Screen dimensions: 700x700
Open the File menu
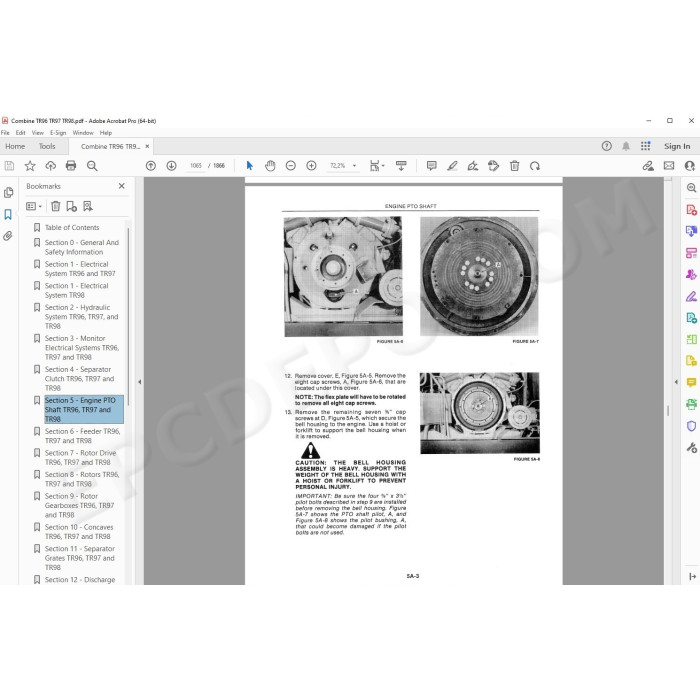click(5, 133)
